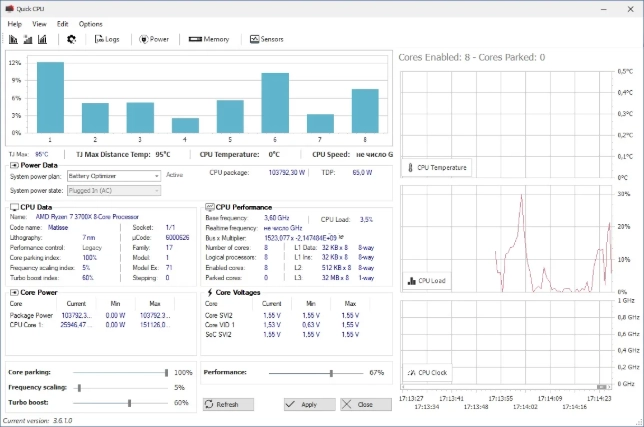Open the System power state dropdown
This screenshot has width=644, height=427.
pyautogui.click(x=113, y=189)
